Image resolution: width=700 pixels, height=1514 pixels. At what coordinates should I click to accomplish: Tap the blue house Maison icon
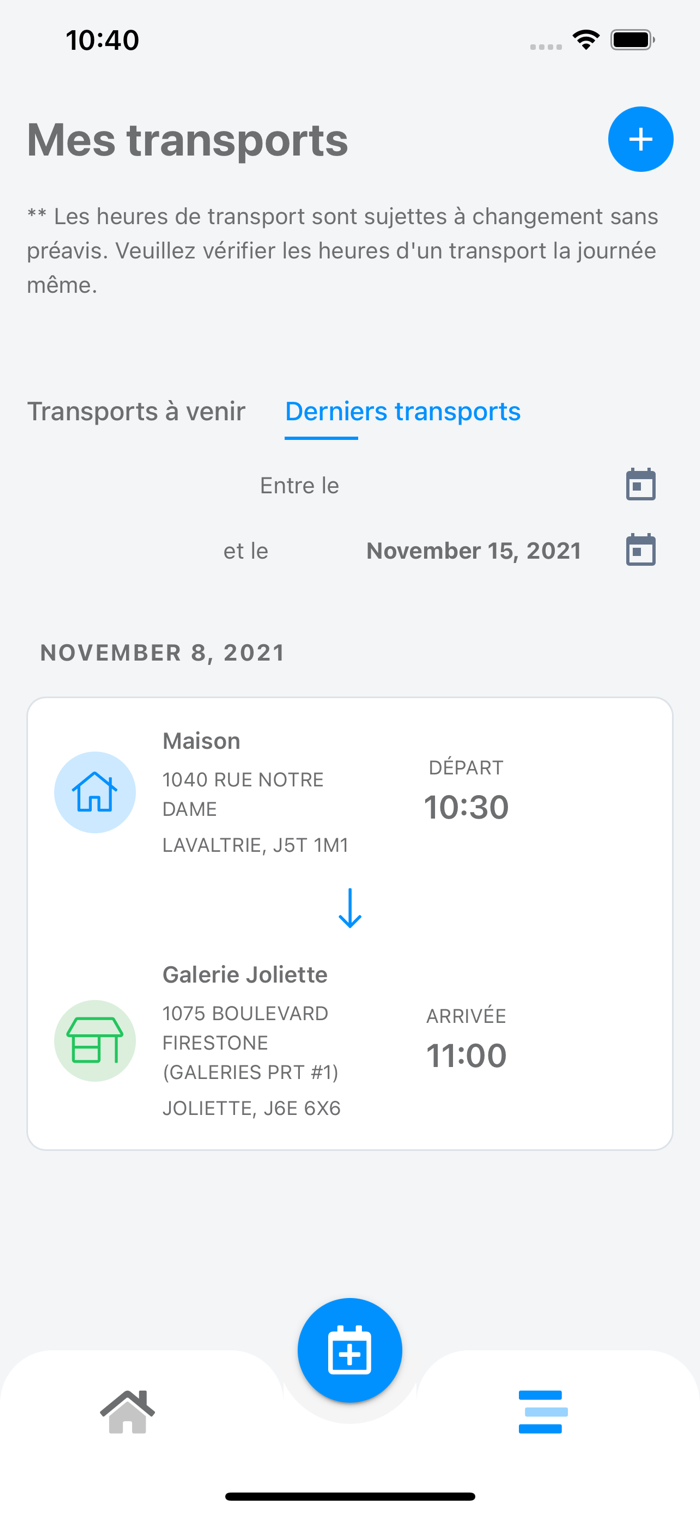pyautogui.click(x=95, y=792)
